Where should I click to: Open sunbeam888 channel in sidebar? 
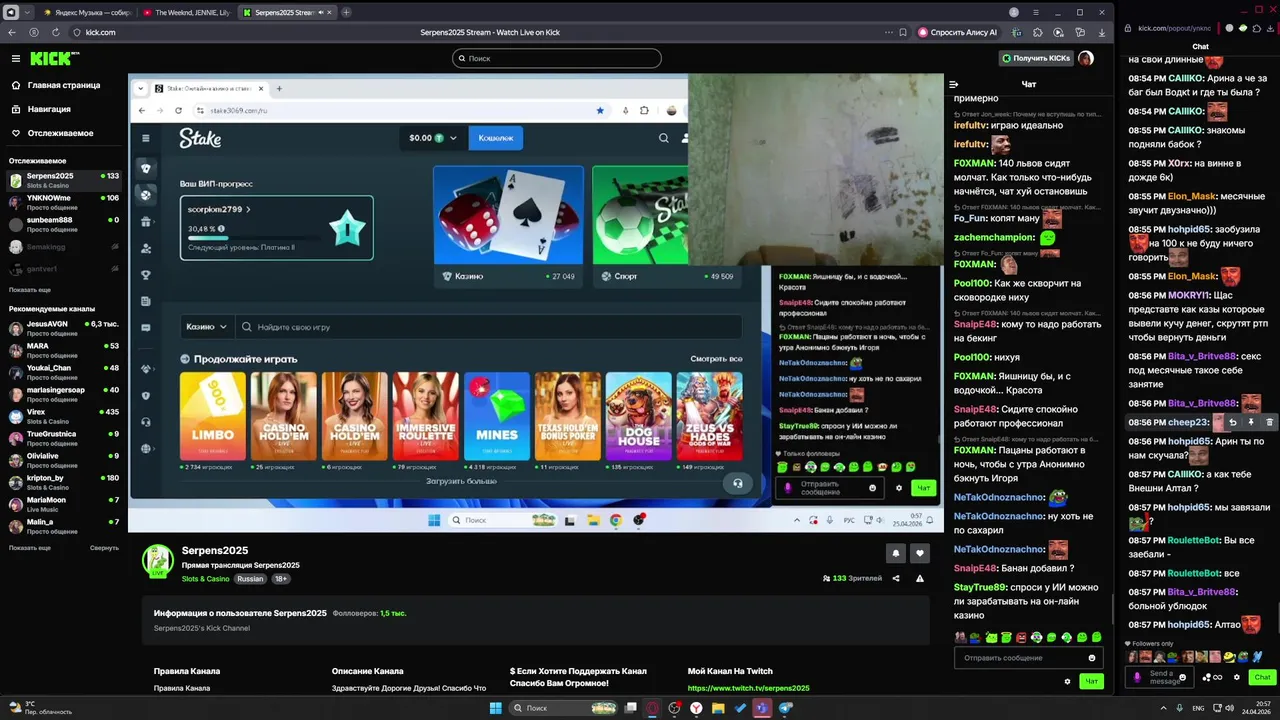pyautogui.click(x=64, y=224)
